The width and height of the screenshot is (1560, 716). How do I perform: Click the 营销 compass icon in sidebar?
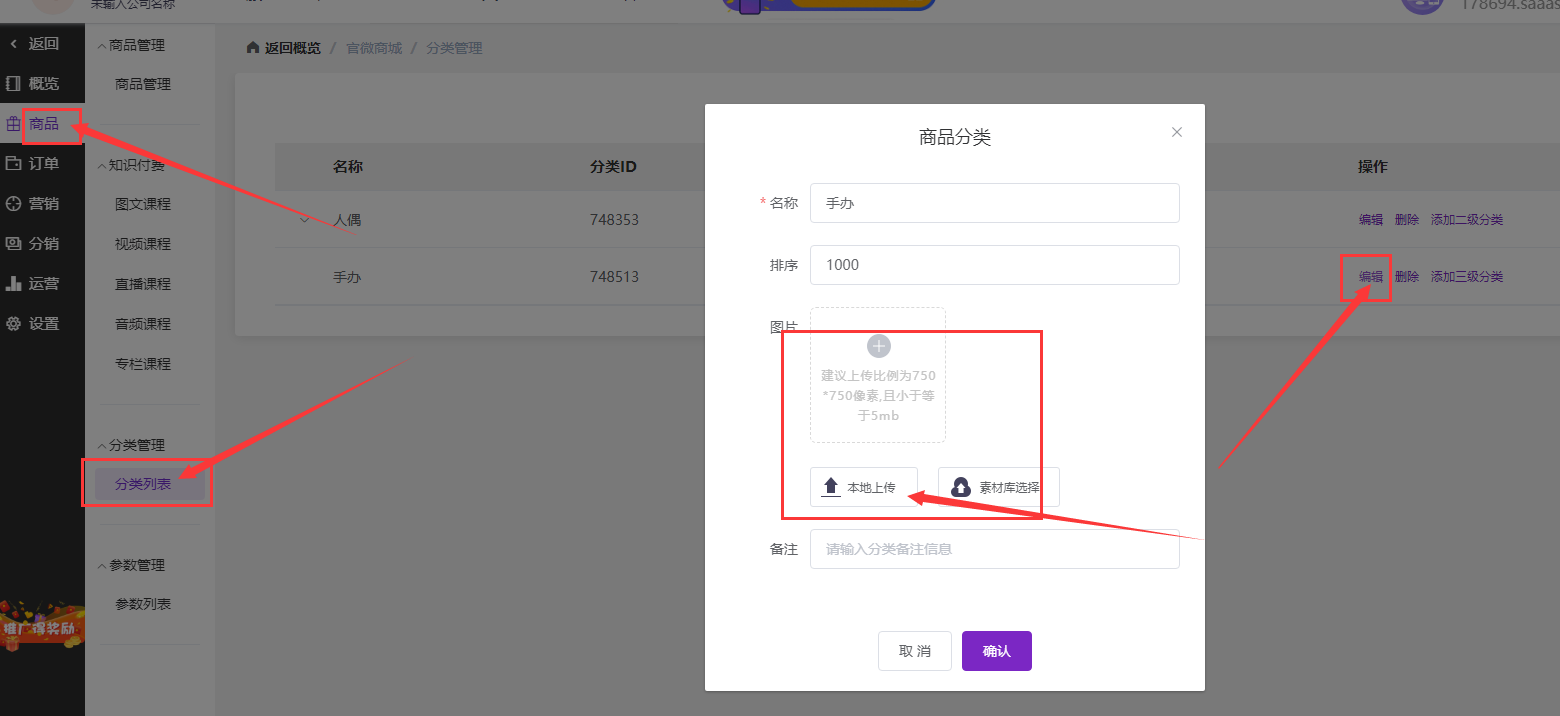click(x=13, y=204)
